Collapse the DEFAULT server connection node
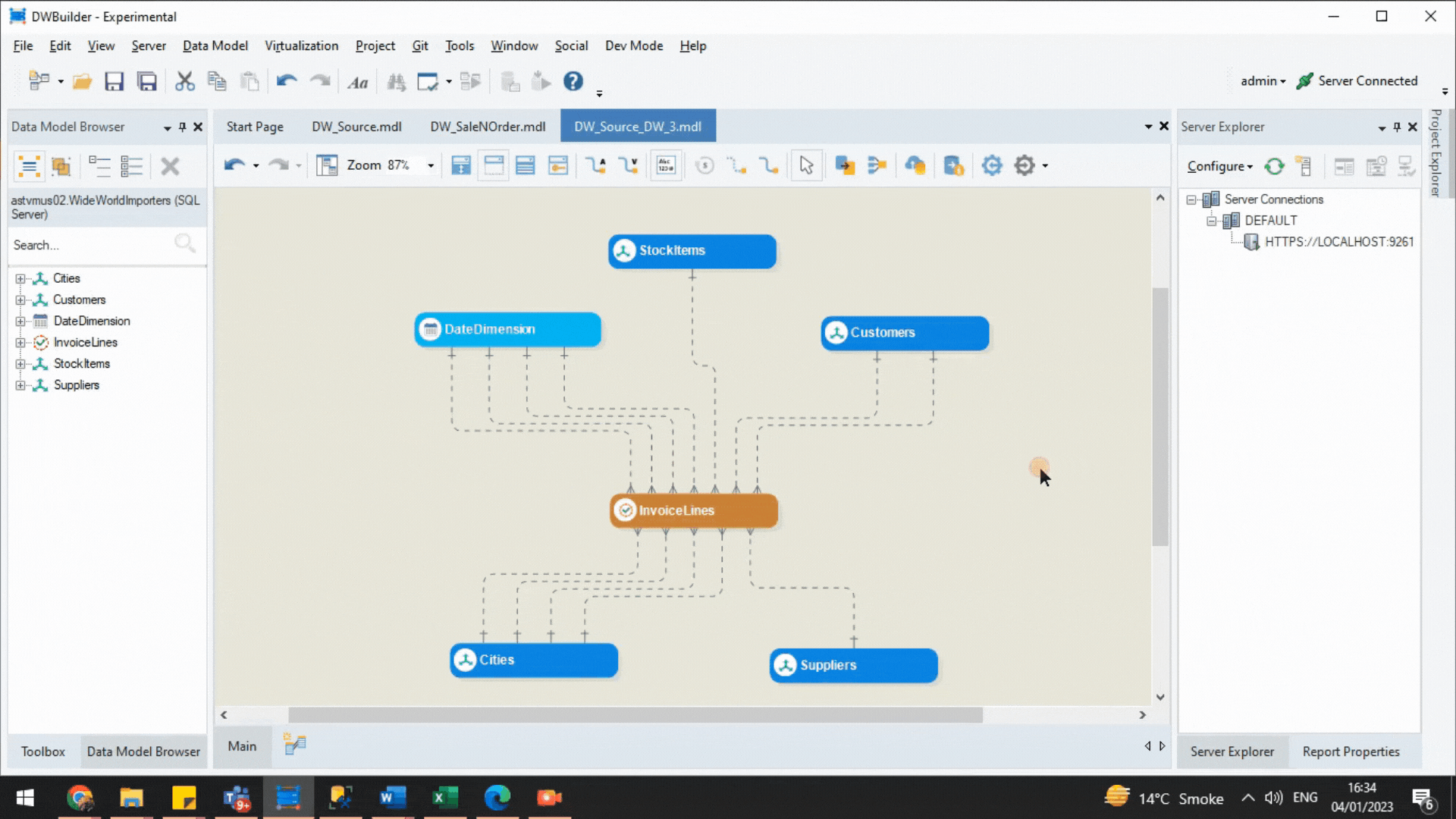This screenshot has width=1456, height=819. (x=1211, y=221)
